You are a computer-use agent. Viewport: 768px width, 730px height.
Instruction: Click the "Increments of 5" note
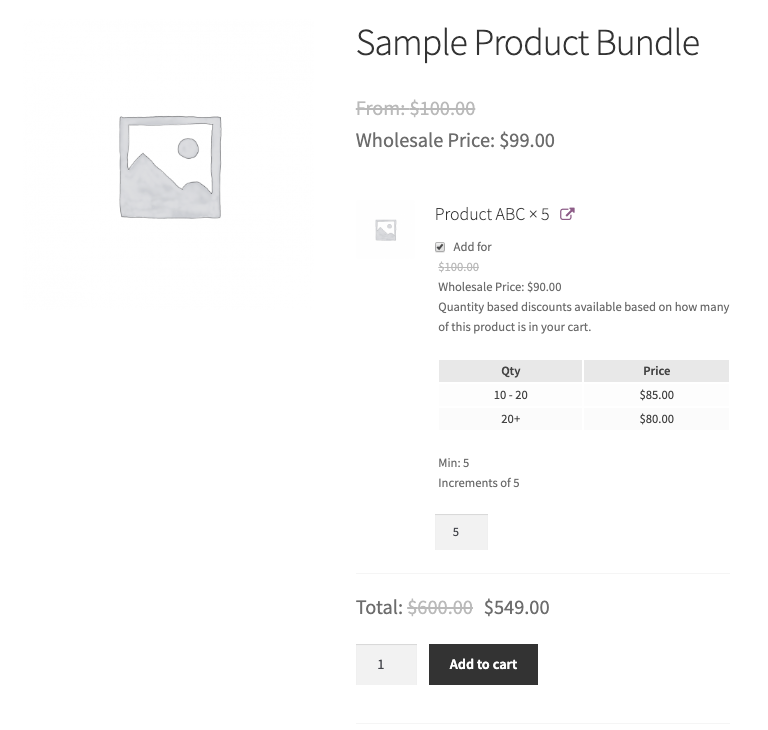tap(479, 483)
